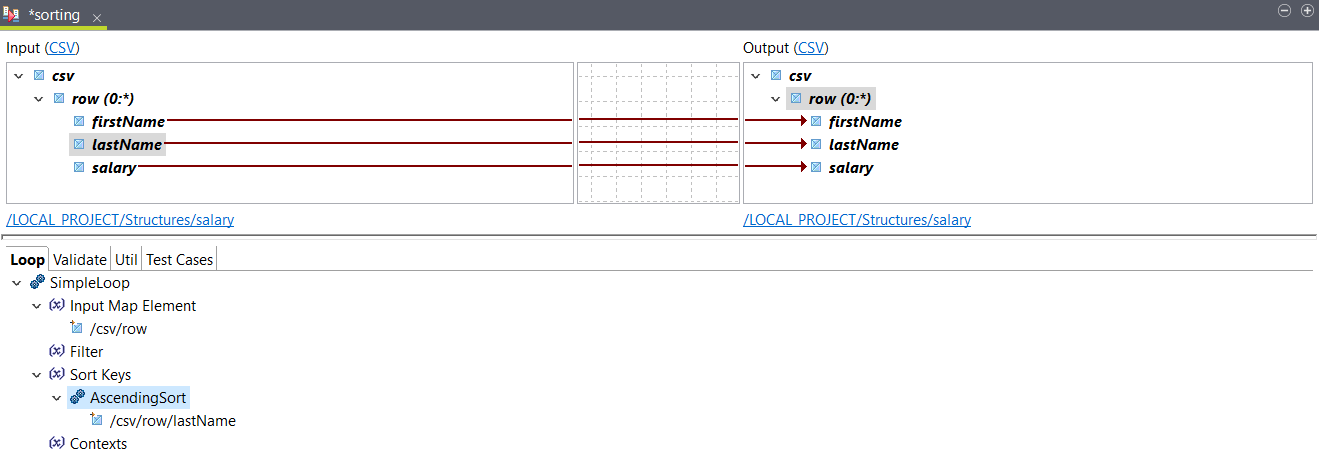This screenshot has height=459, width=1319.
Task: Click the AscendingSort gear icon
Action: pyautogui.click(x=77, y=398)
